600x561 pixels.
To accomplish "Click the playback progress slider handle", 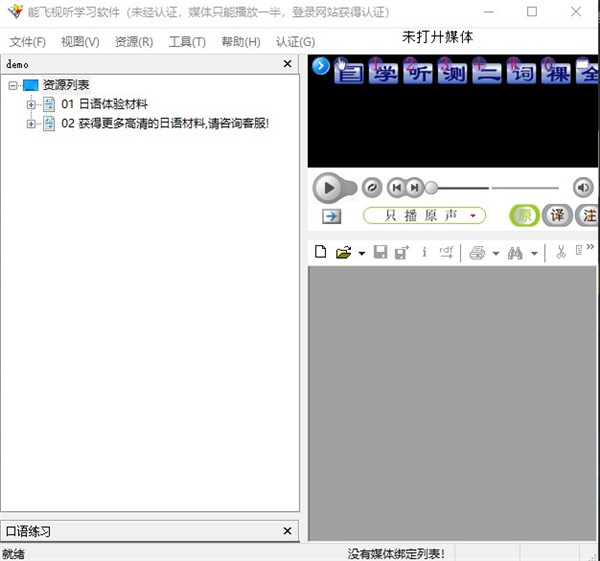I will click(x=431, y=187).
